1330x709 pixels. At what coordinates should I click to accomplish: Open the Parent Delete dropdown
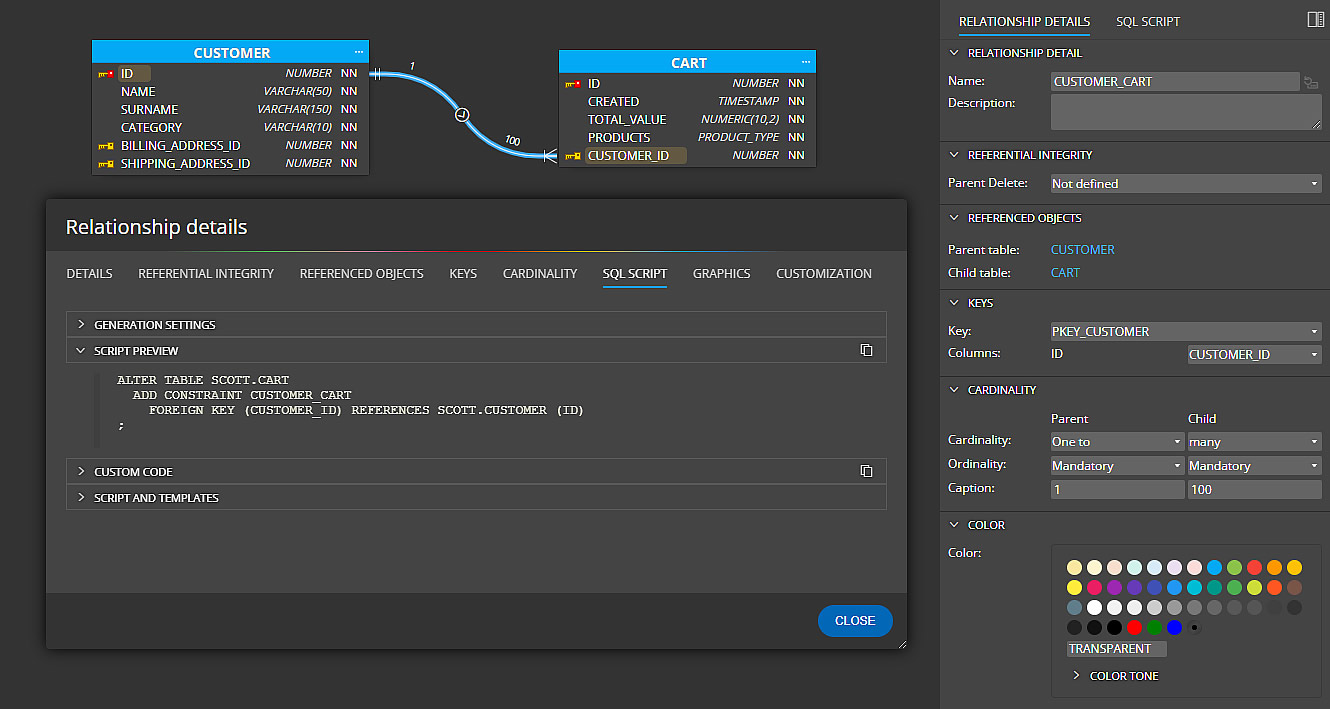[1185, 184]
